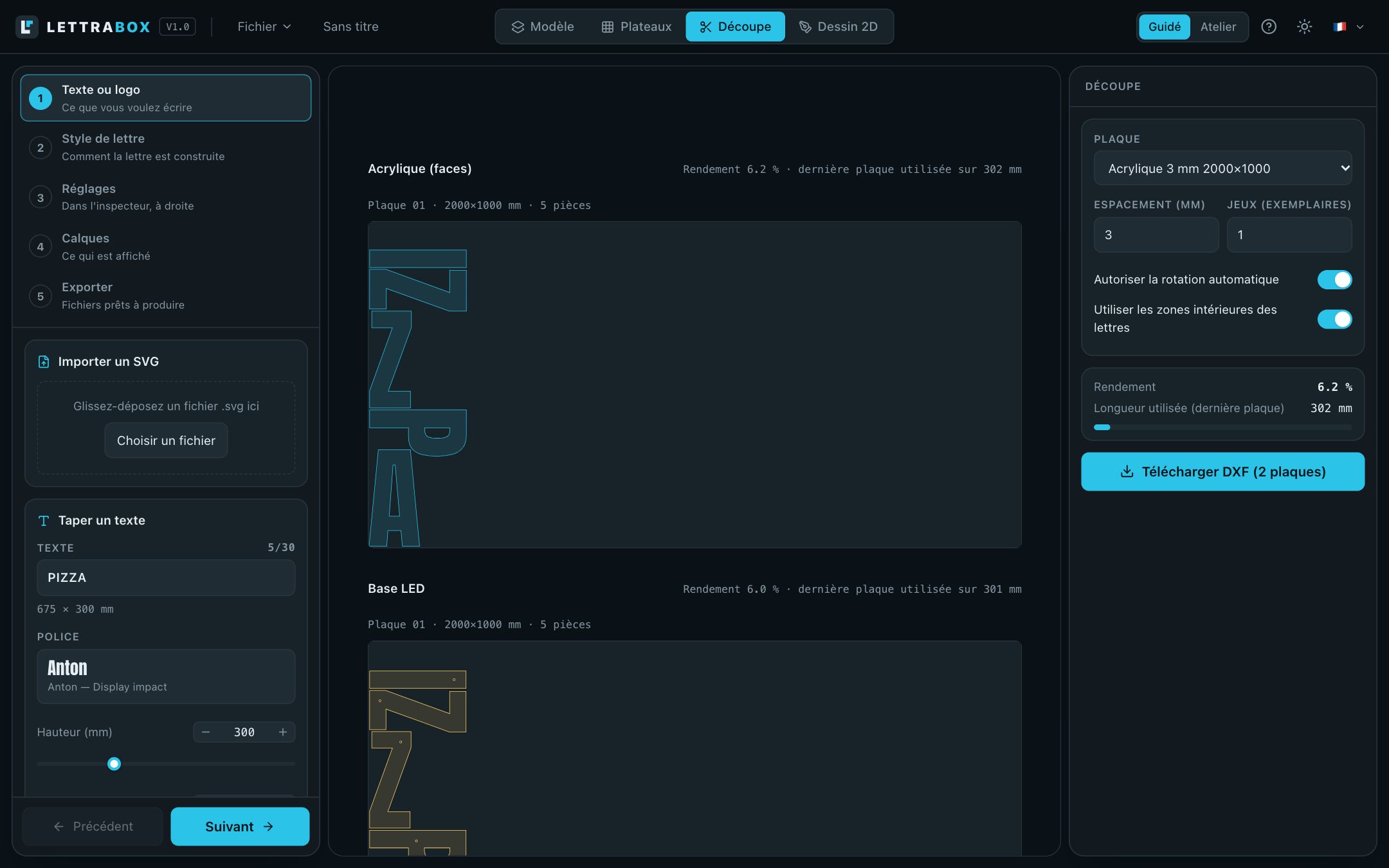Click the Suivant button
The image size is (1389, 868).
pyautogui.click(x=240, y=827)
